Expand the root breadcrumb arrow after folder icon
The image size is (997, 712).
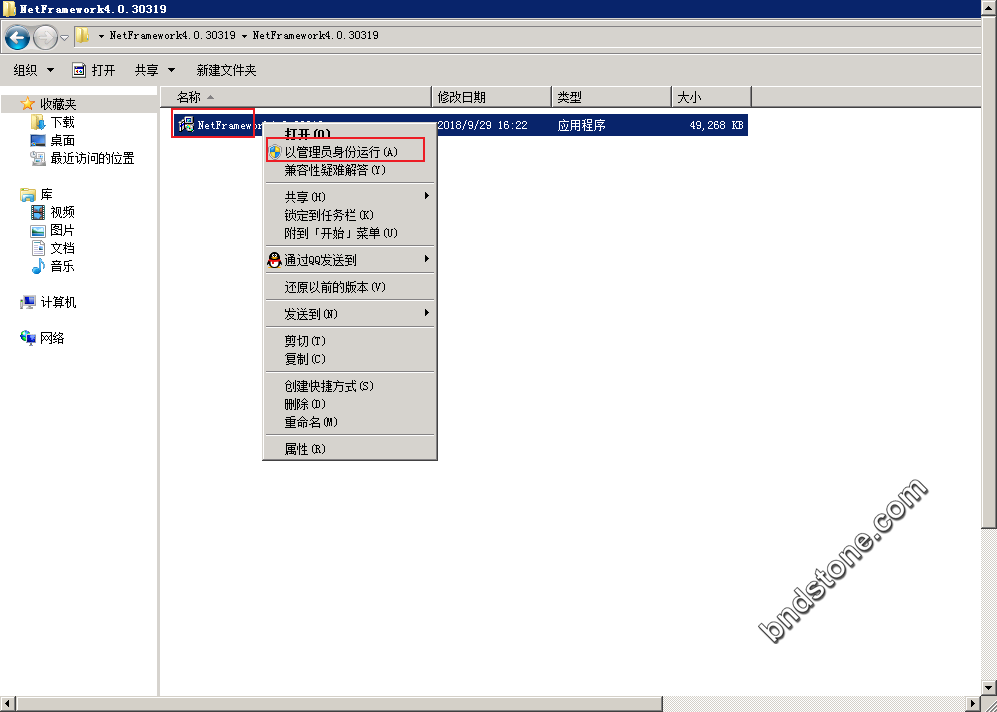(101, 36)
